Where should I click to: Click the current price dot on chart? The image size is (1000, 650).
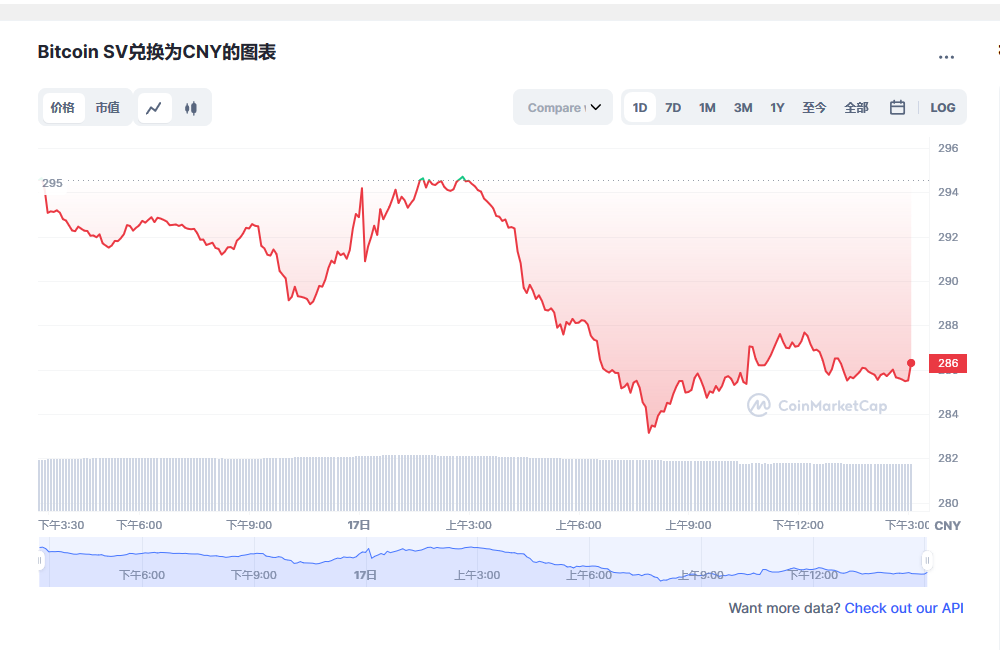[x=911, y=363]
